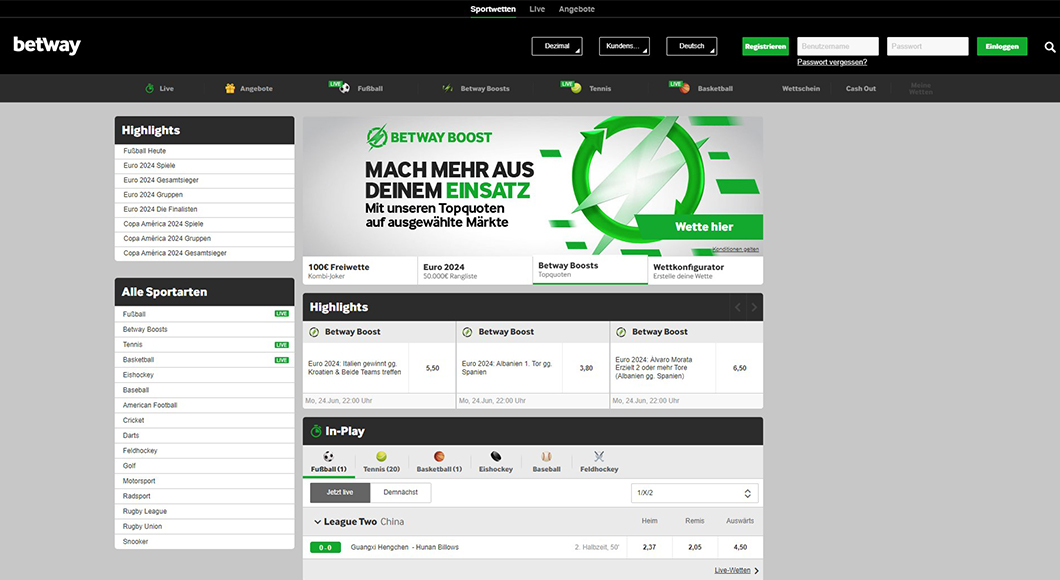Focus the Benutzername input field
Image resolution: width=1060 pixels, height=580 pixels.
point(838,46)
